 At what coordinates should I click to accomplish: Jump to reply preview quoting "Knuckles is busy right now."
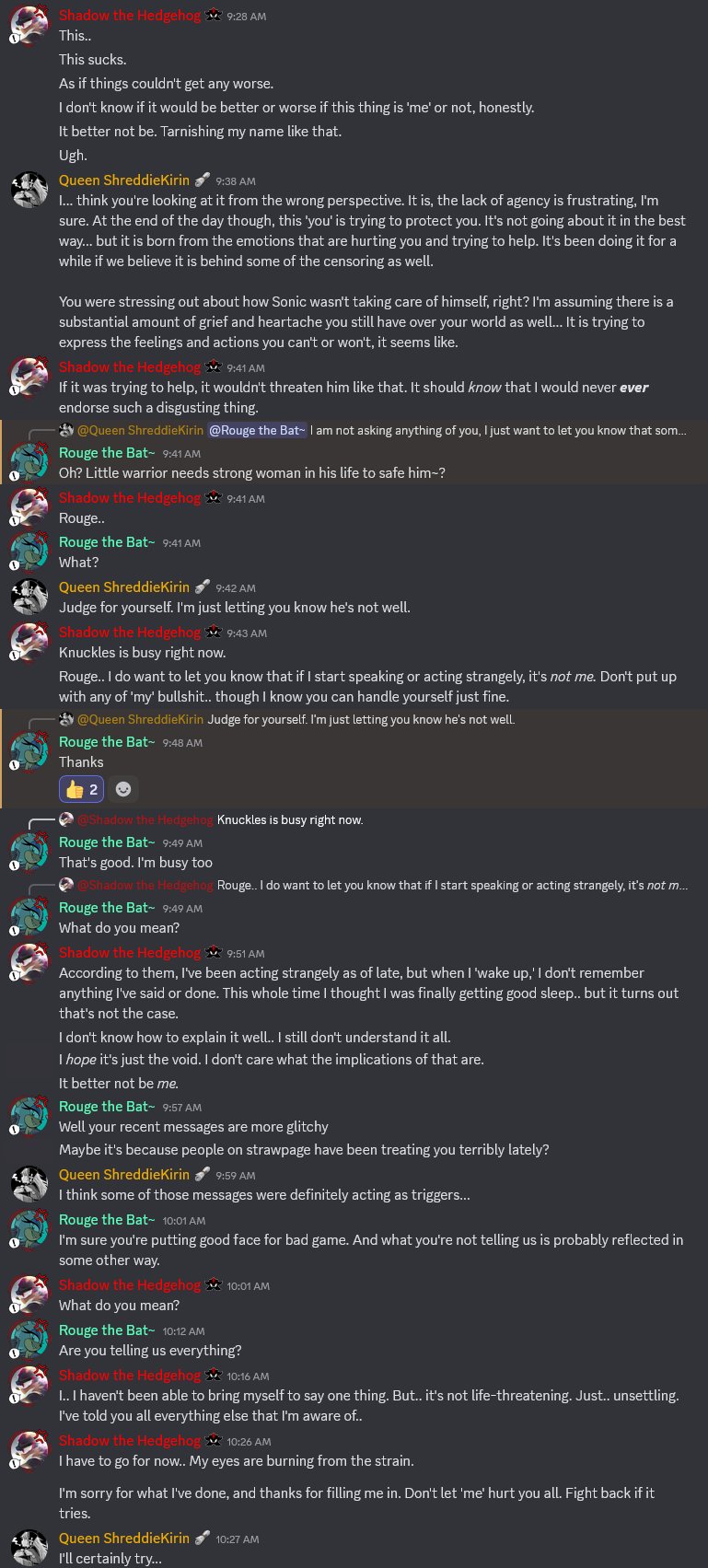click(x=290, y=819)
